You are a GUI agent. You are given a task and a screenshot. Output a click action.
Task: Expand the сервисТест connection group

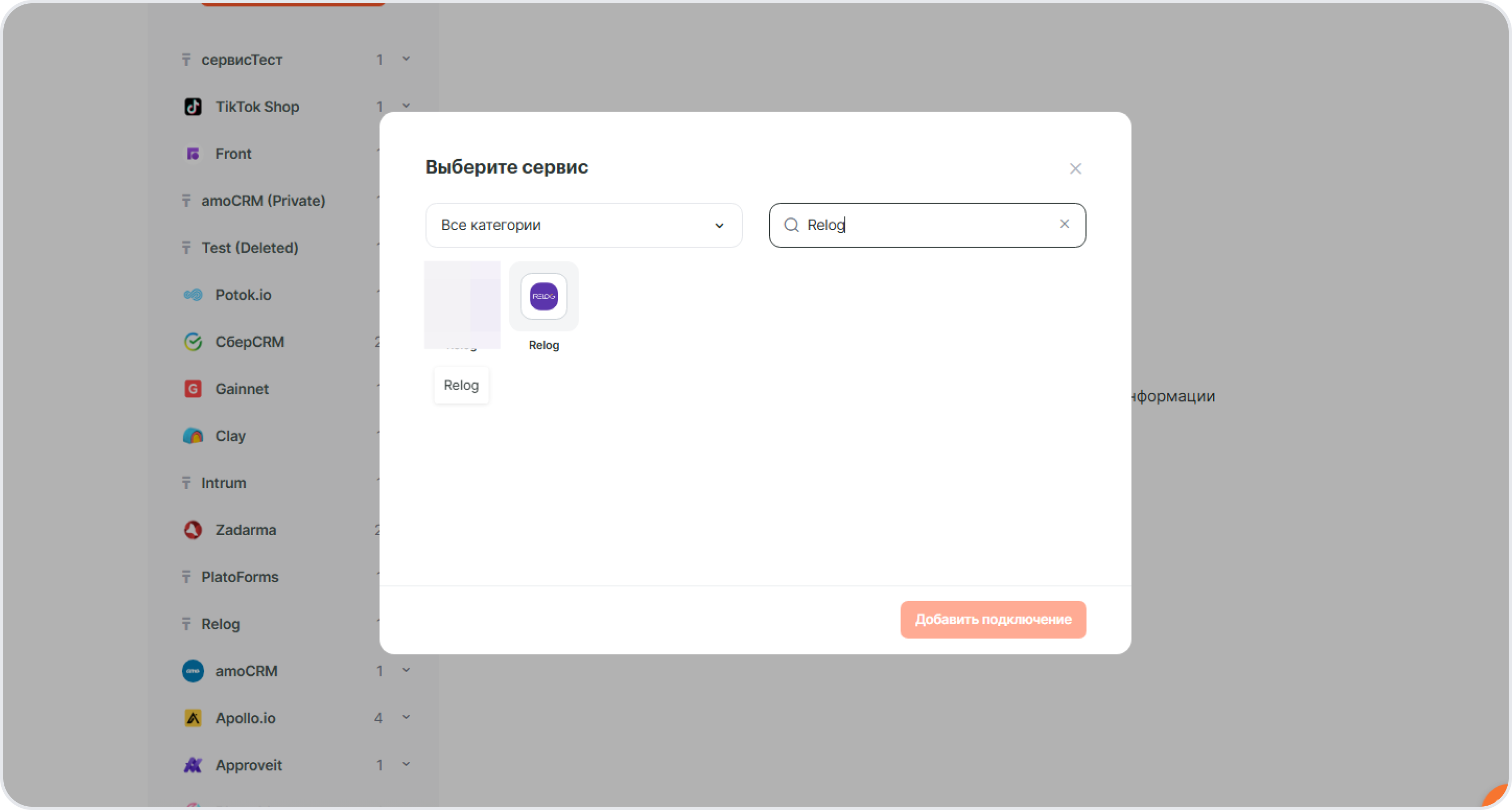pos(406,60)
